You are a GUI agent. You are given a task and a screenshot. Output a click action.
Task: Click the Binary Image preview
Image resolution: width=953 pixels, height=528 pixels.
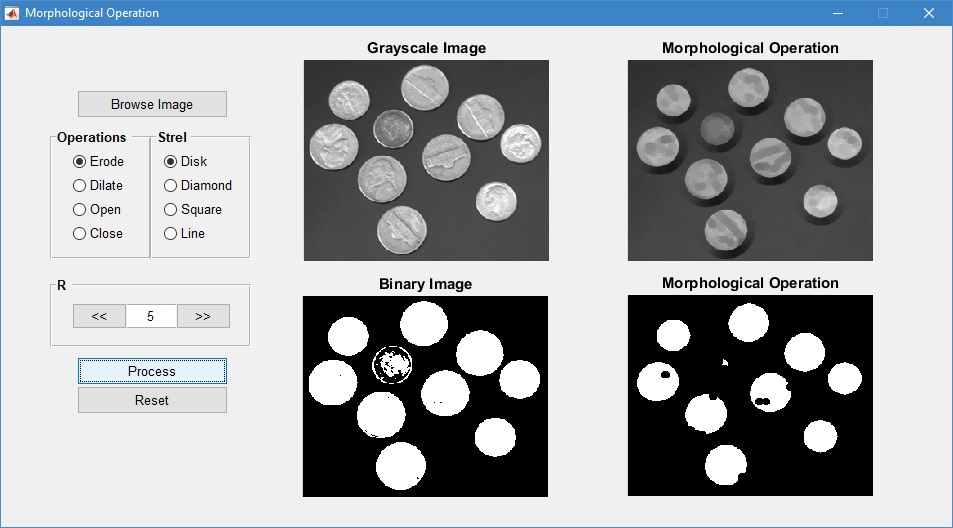425,395
